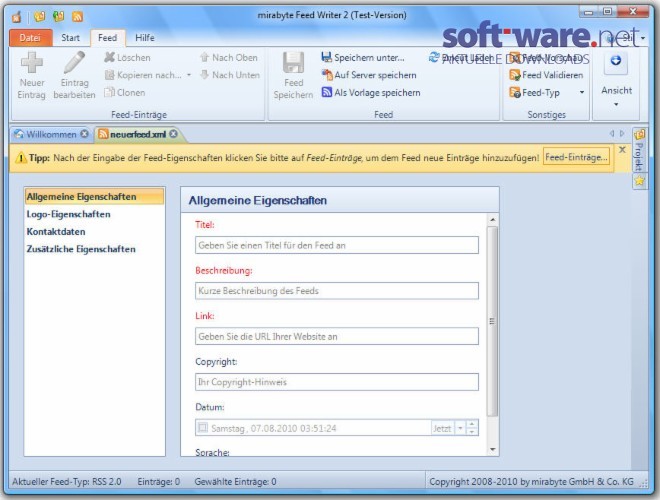Viewport: 660px width, 500px height.
Task: Click the Copyright input field
Action: (x=337, y=382)
